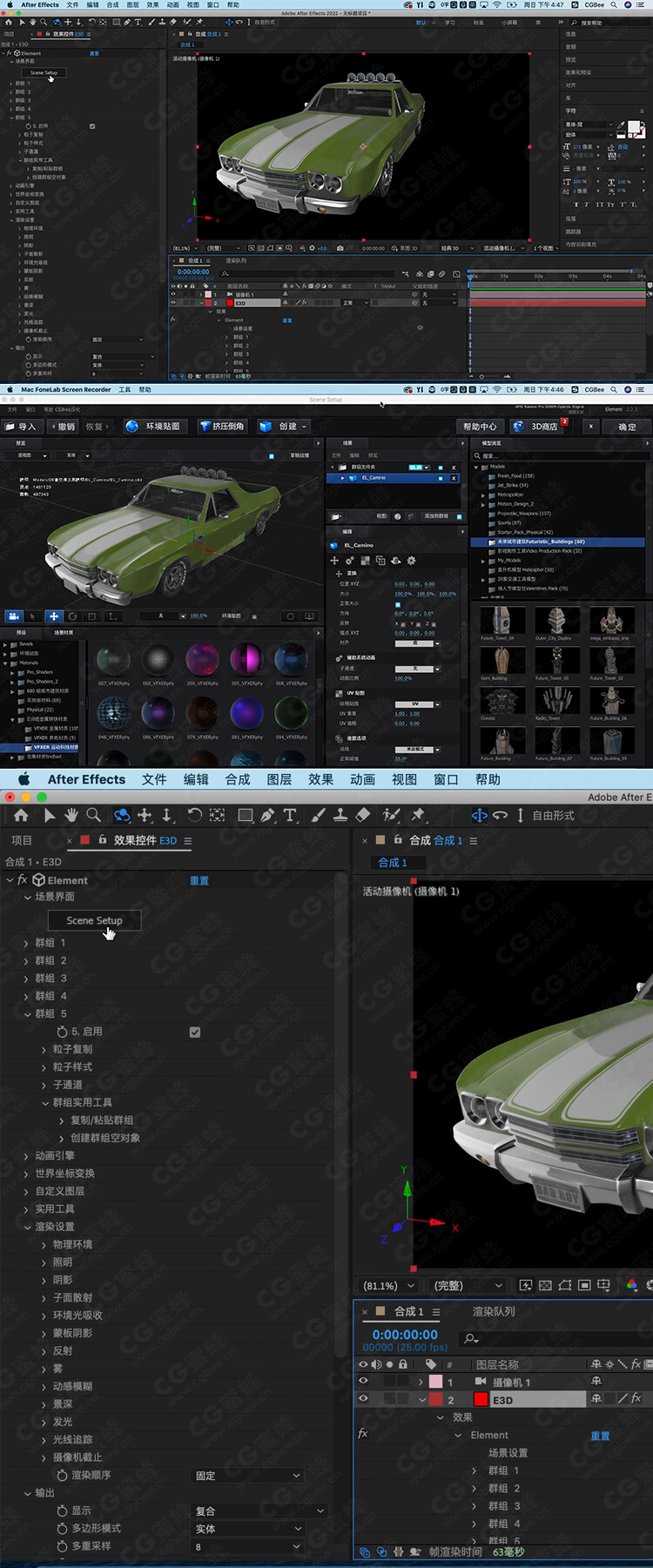The image size is (653, 1568).
Task: Toggle fx switch on the E3D layer
Action: pos(636,1398)
